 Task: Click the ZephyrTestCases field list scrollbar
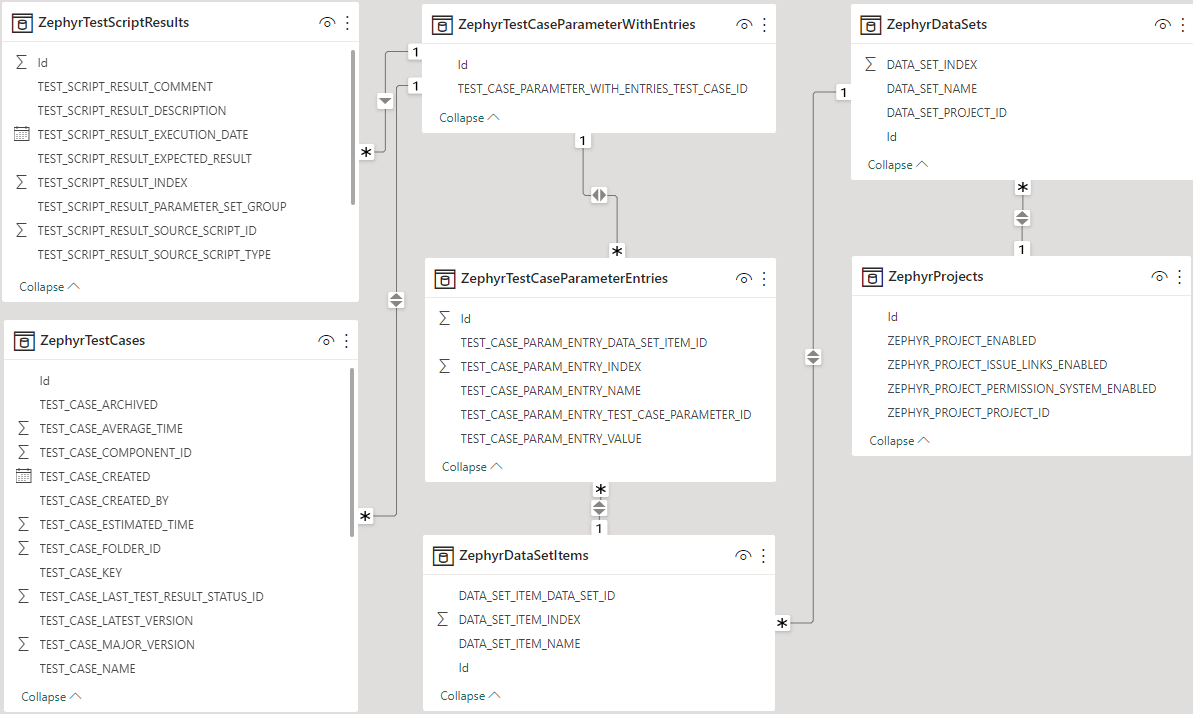(x=352, y=450)
